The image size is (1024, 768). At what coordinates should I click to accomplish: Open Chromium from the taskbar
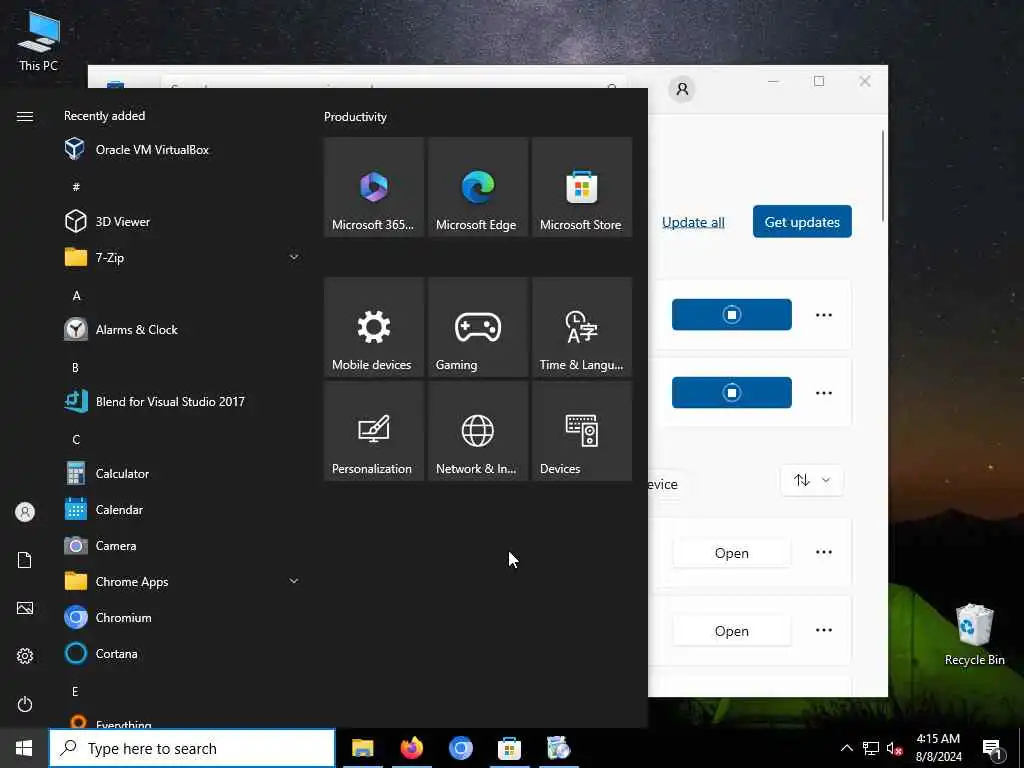tap(460, 748)
